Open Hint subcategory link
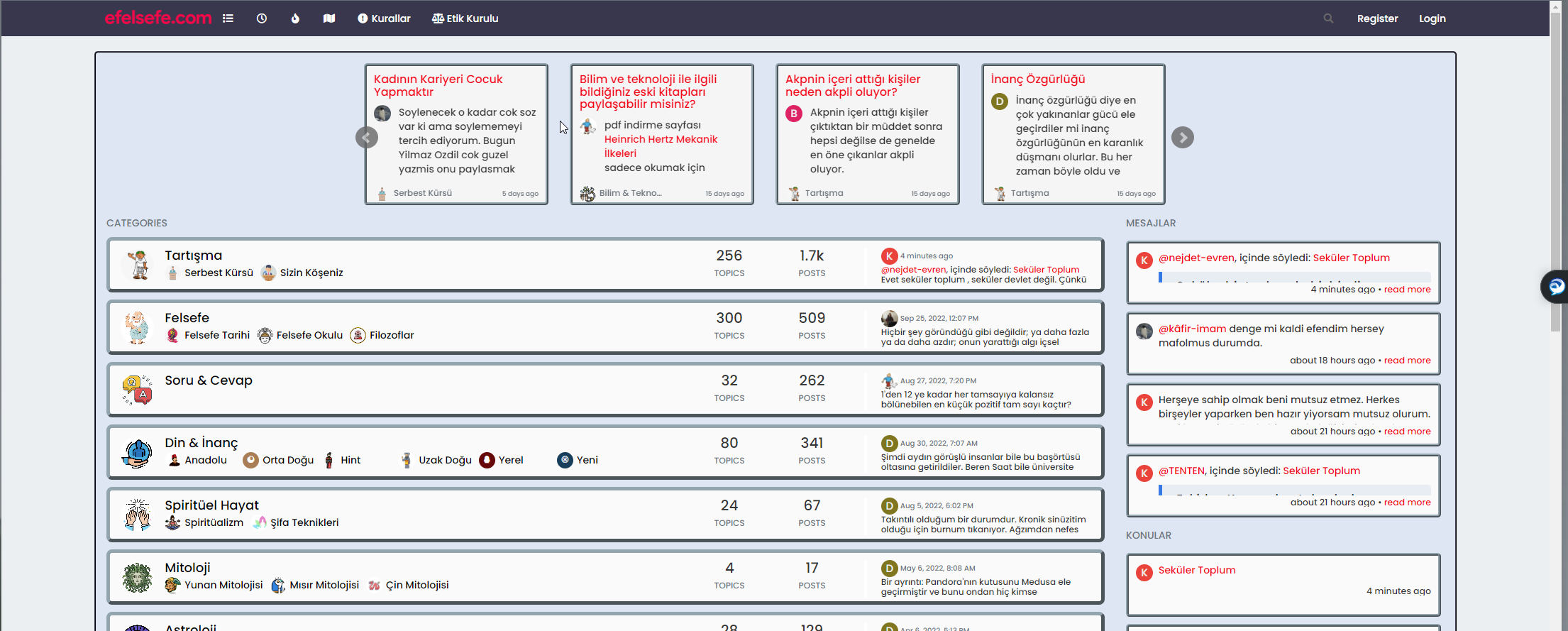 coord(350,460)
